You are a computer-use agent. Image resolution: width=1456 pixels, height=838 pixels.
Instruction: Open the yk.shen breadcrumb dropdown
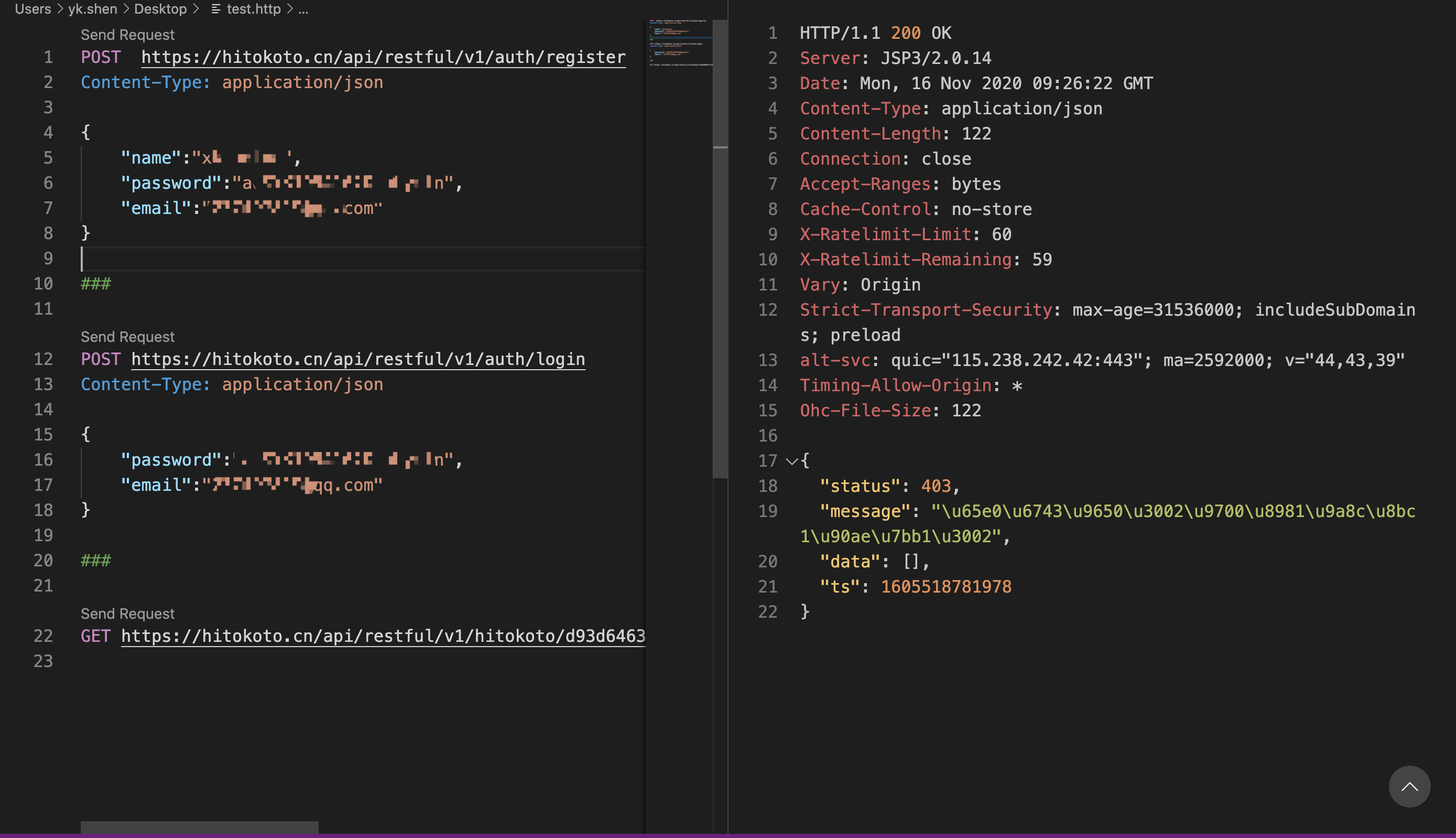(x=93, y=8)
